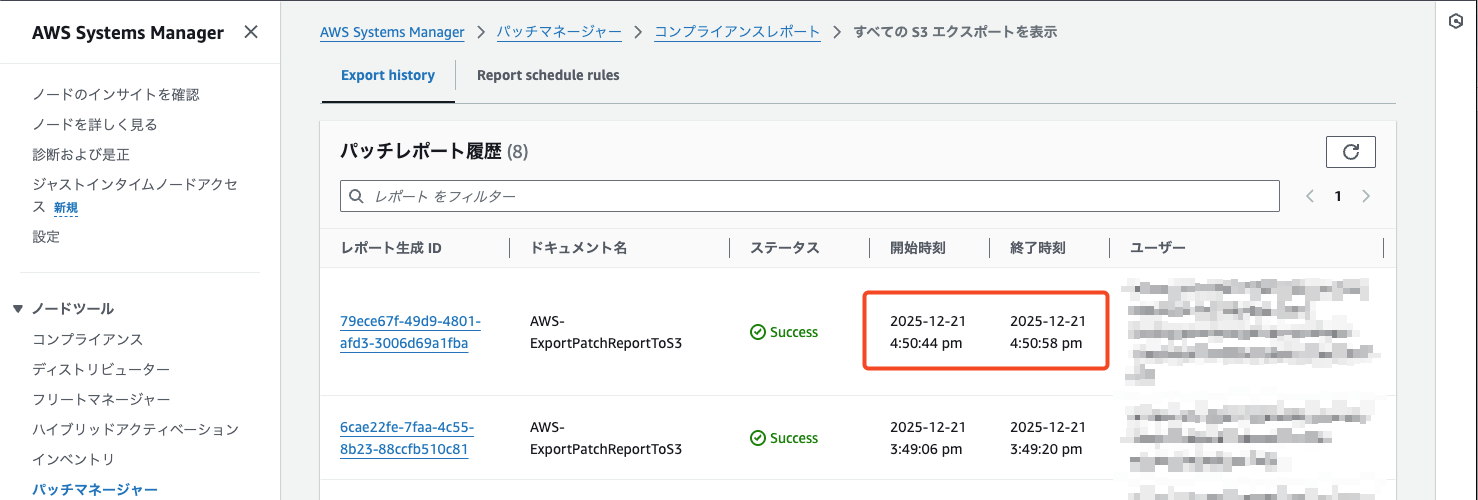1478x500 pixels.
Task: Select インベントリ in the sidebar
Action: point(74,460)
